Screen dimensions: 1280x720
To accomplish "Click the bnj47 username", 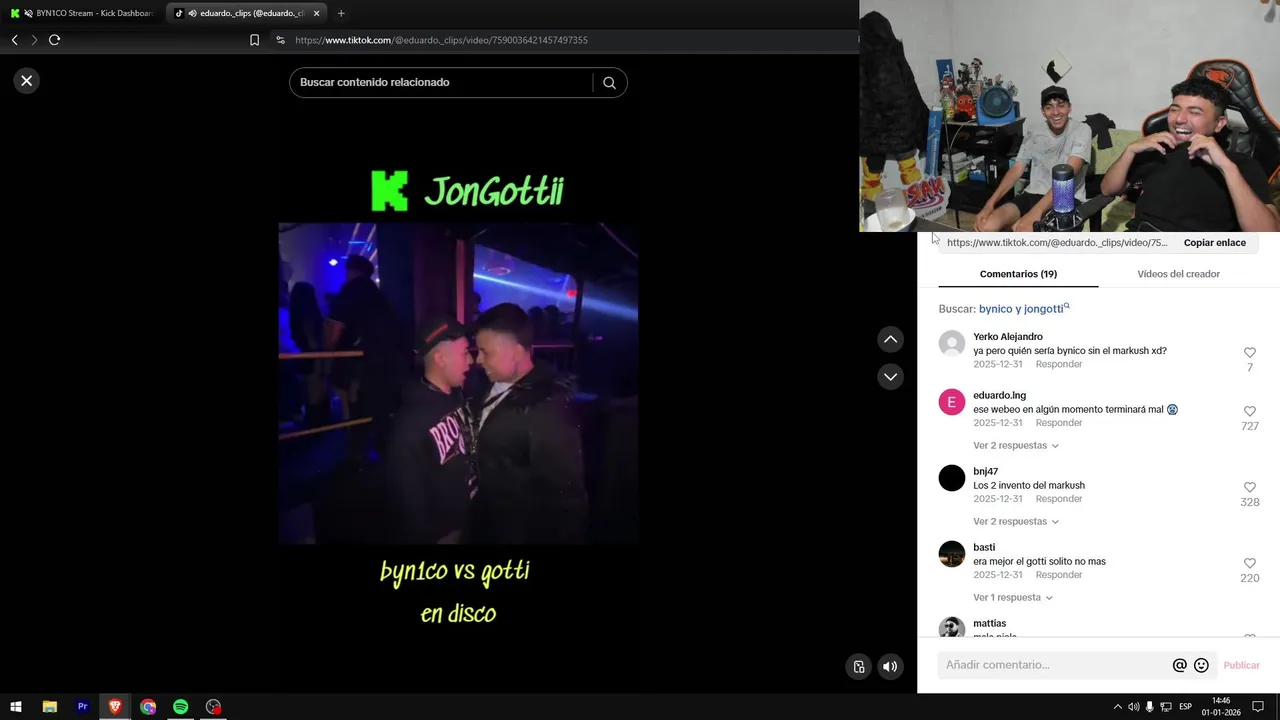I will click(986, 472).
